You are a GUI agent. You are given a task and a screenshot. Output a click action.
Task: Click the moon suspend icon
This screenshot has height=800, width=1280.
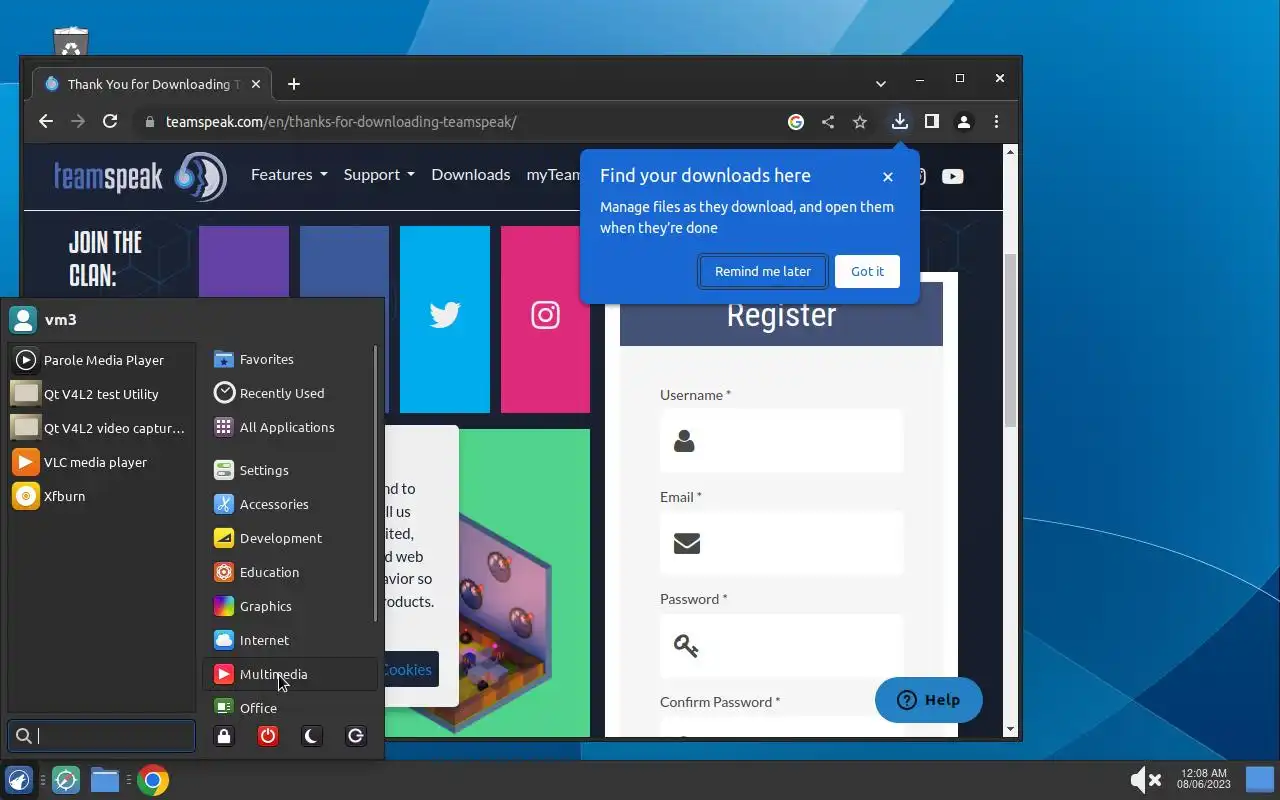311,736
